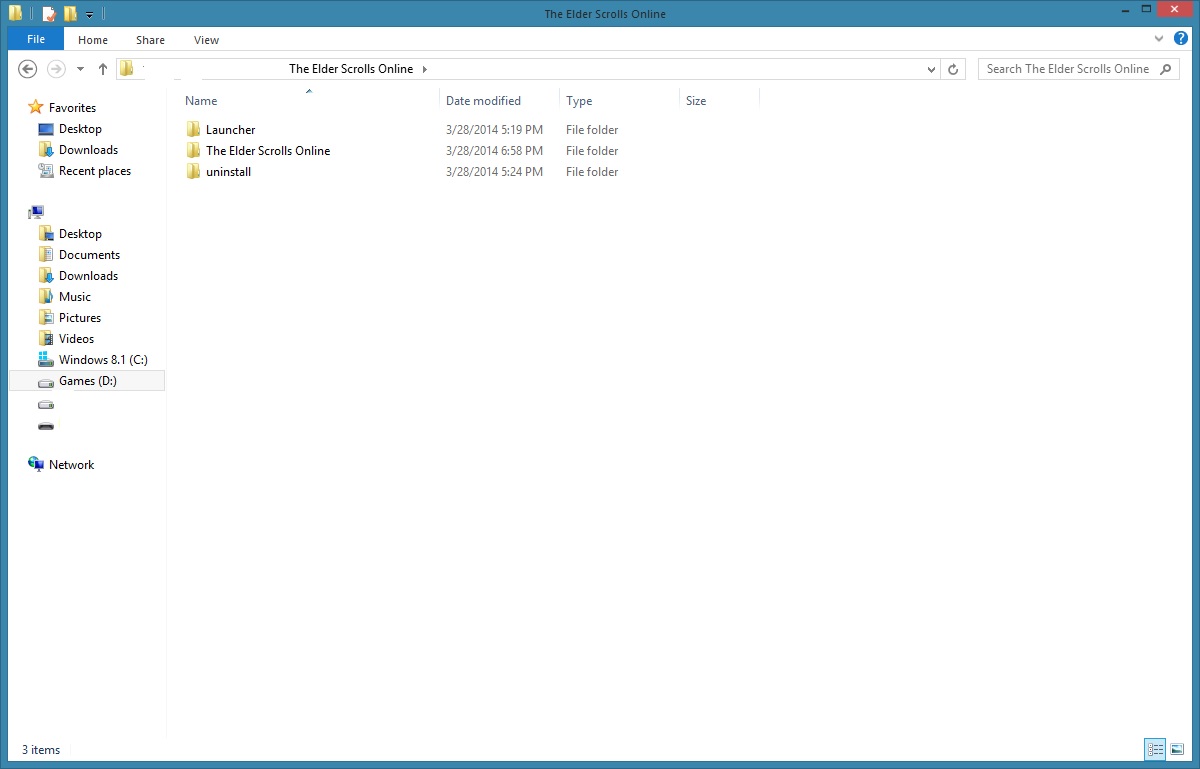The height and width of the screenshot is (769, 1200).
Task: Open Documents in navigation pane
Action: pos(89,255)
